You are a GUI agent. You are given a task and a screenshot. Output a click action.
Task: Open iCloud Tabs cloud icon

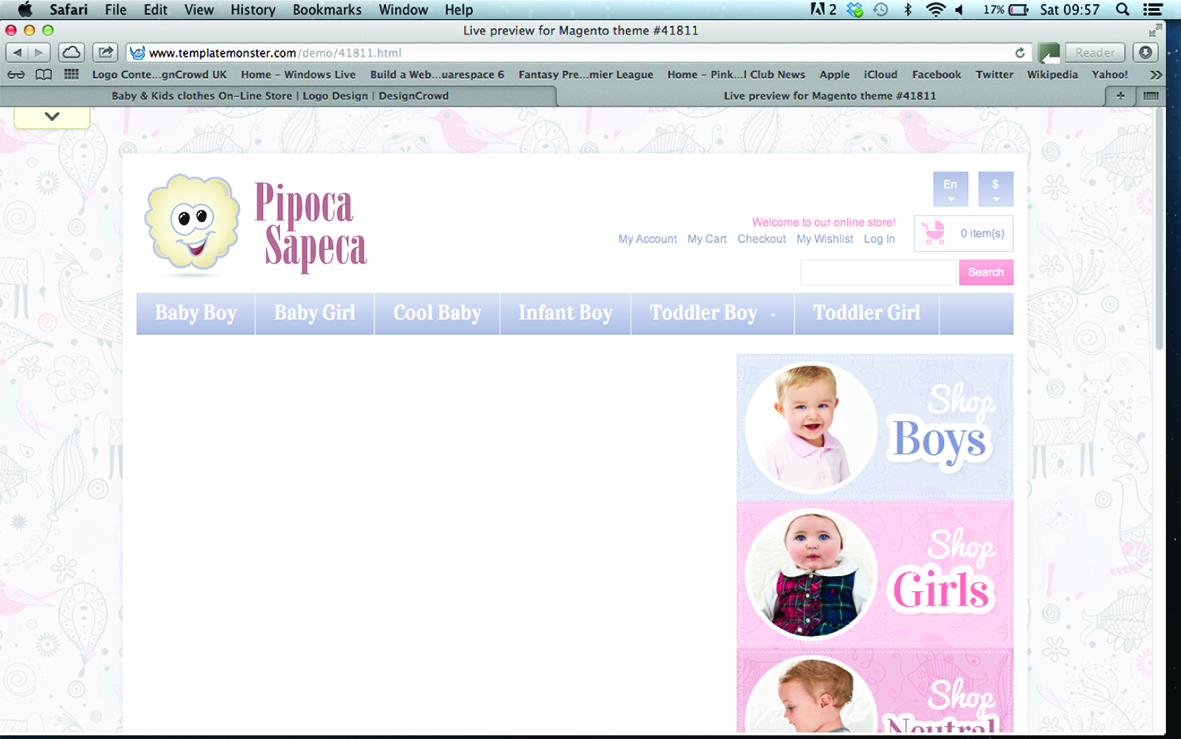tap(72, 53)
